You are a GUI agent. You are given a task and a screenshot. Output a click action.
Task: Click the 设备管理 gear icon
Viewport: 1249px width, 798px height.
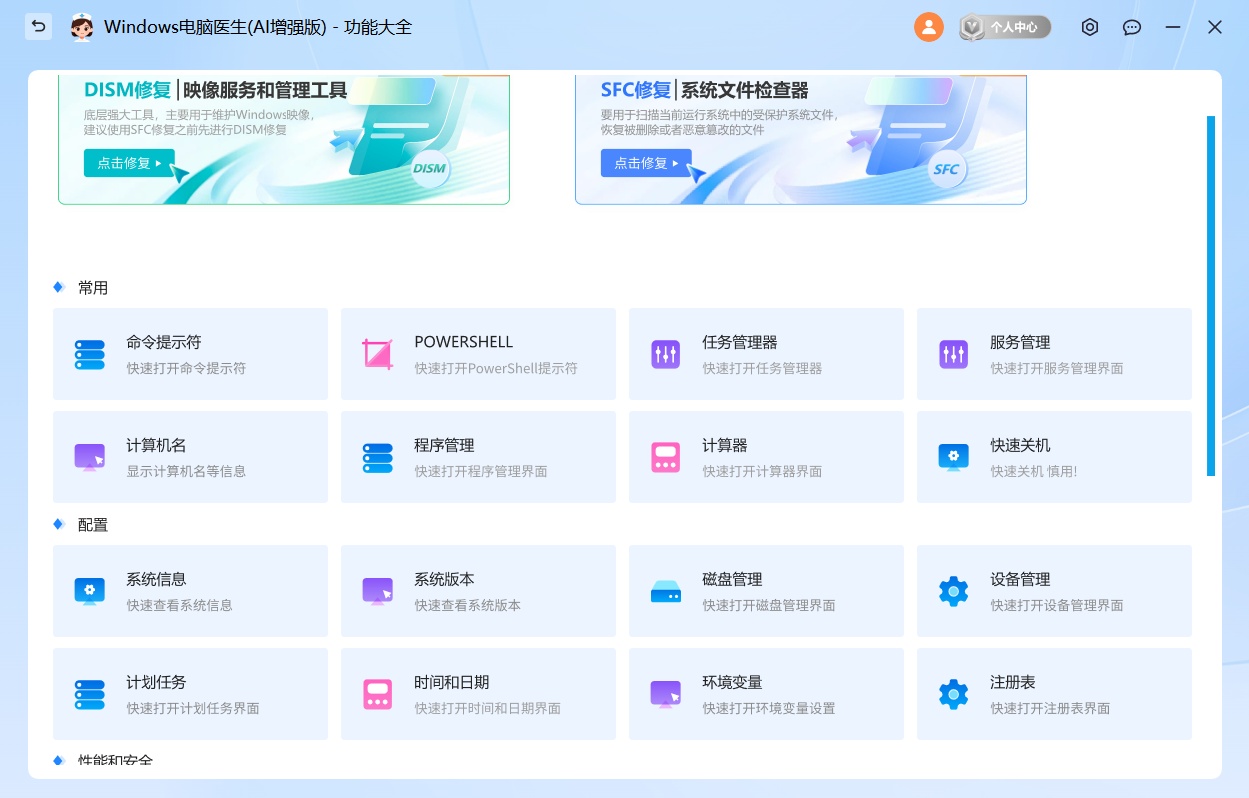tap(954, 591)
